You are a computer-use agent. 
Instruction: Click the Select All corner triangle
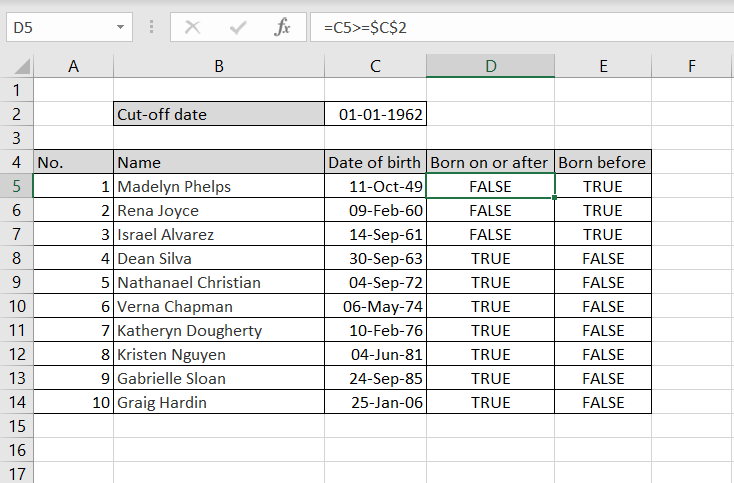click(x=22, y=66)
